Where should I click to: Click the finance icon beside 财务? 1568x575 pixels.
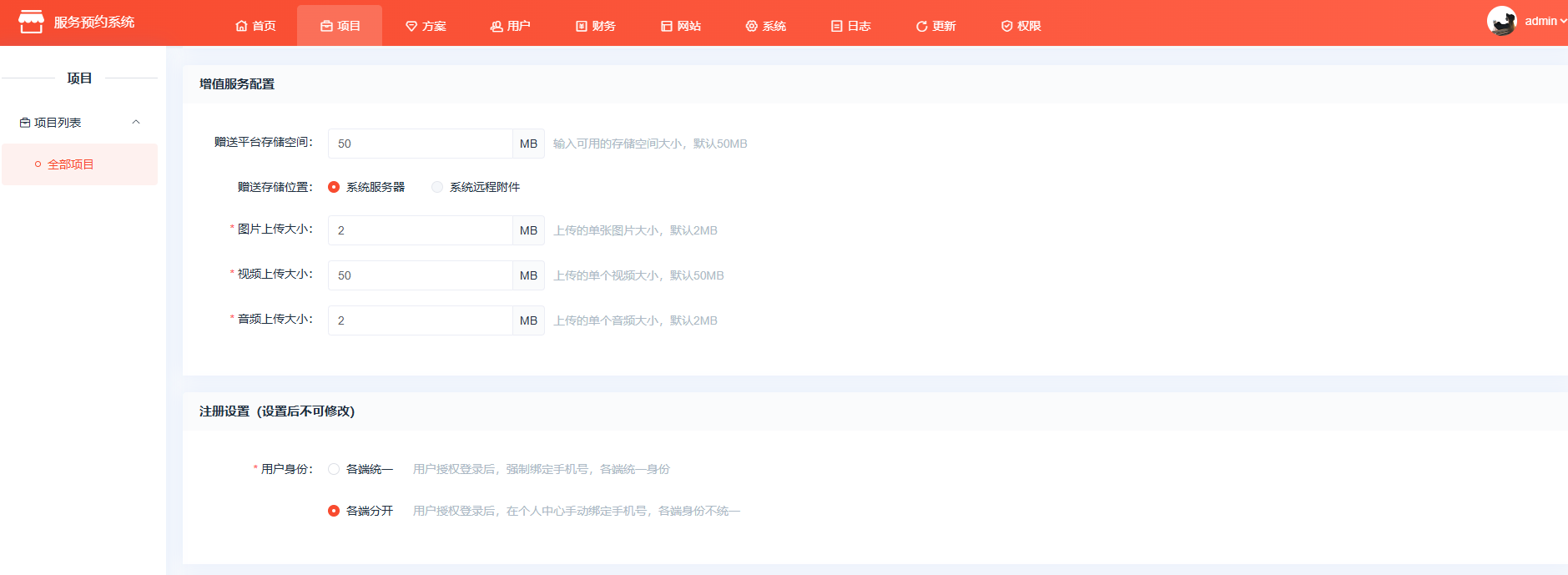(582, 27)
